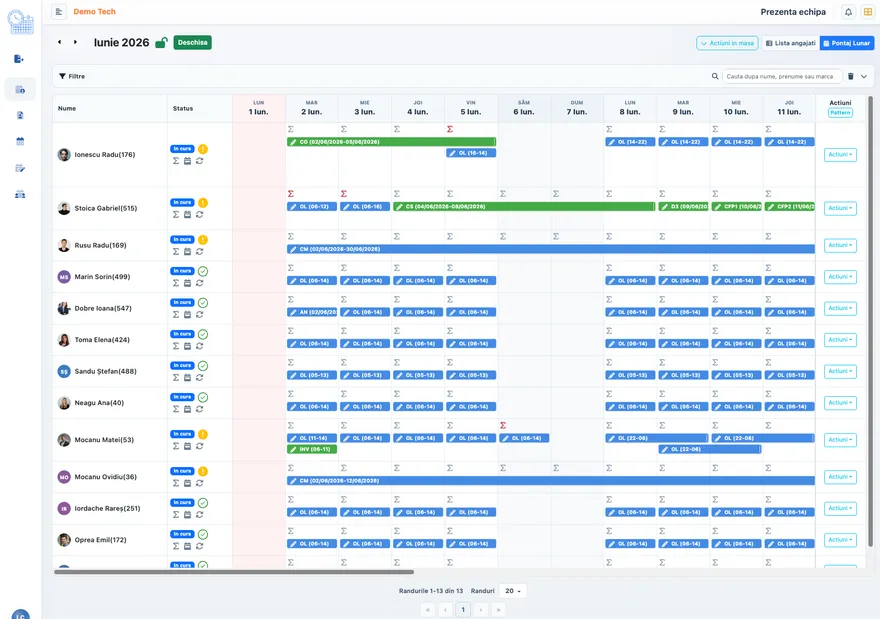Click employee name Iordache Rareș(251)
This screenshot has width=880, height=619.
click(107, 508)
